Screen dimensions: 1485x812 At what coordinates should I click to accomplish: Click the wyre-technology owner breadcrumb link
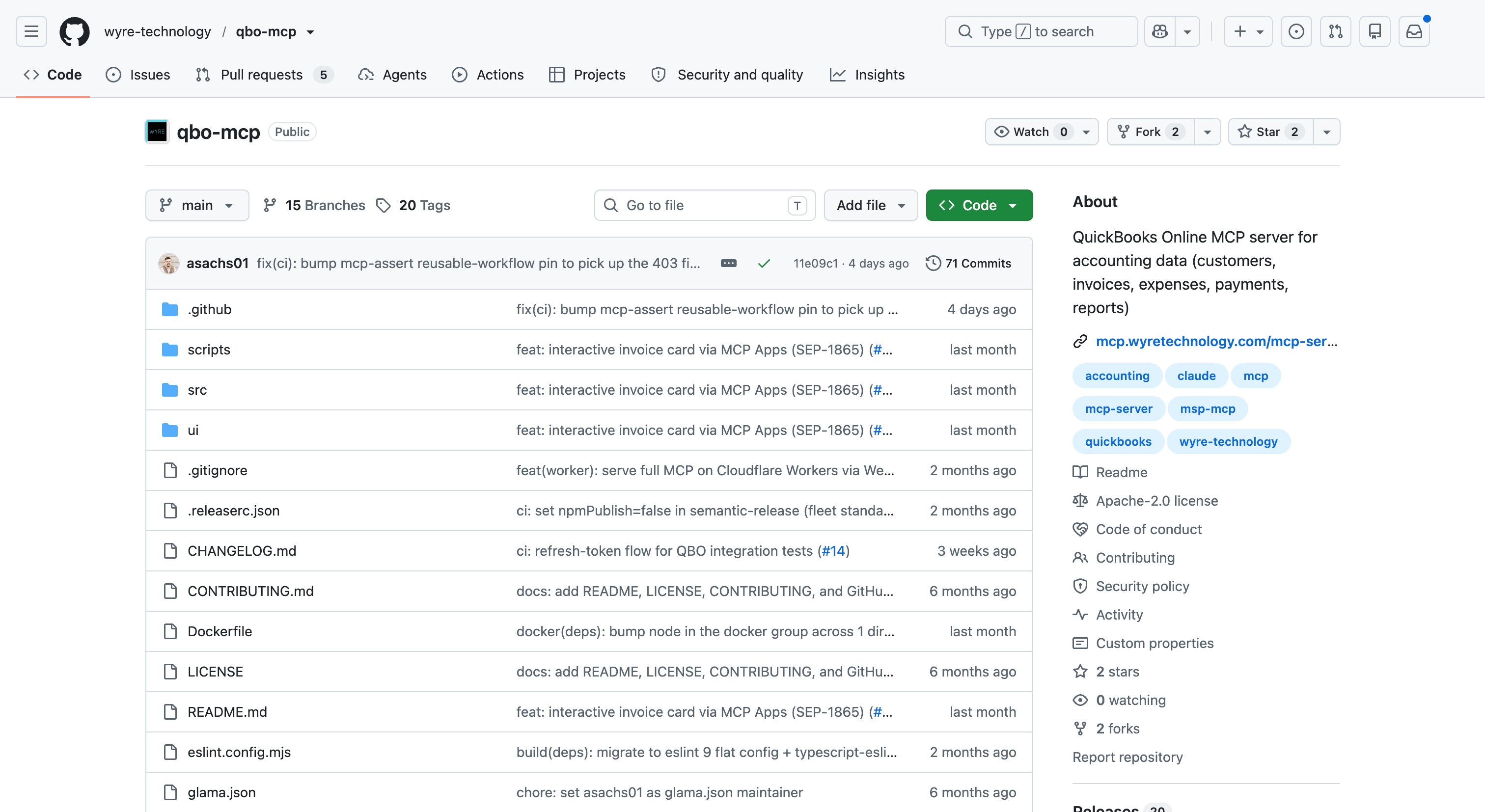(x=157, y=32)
